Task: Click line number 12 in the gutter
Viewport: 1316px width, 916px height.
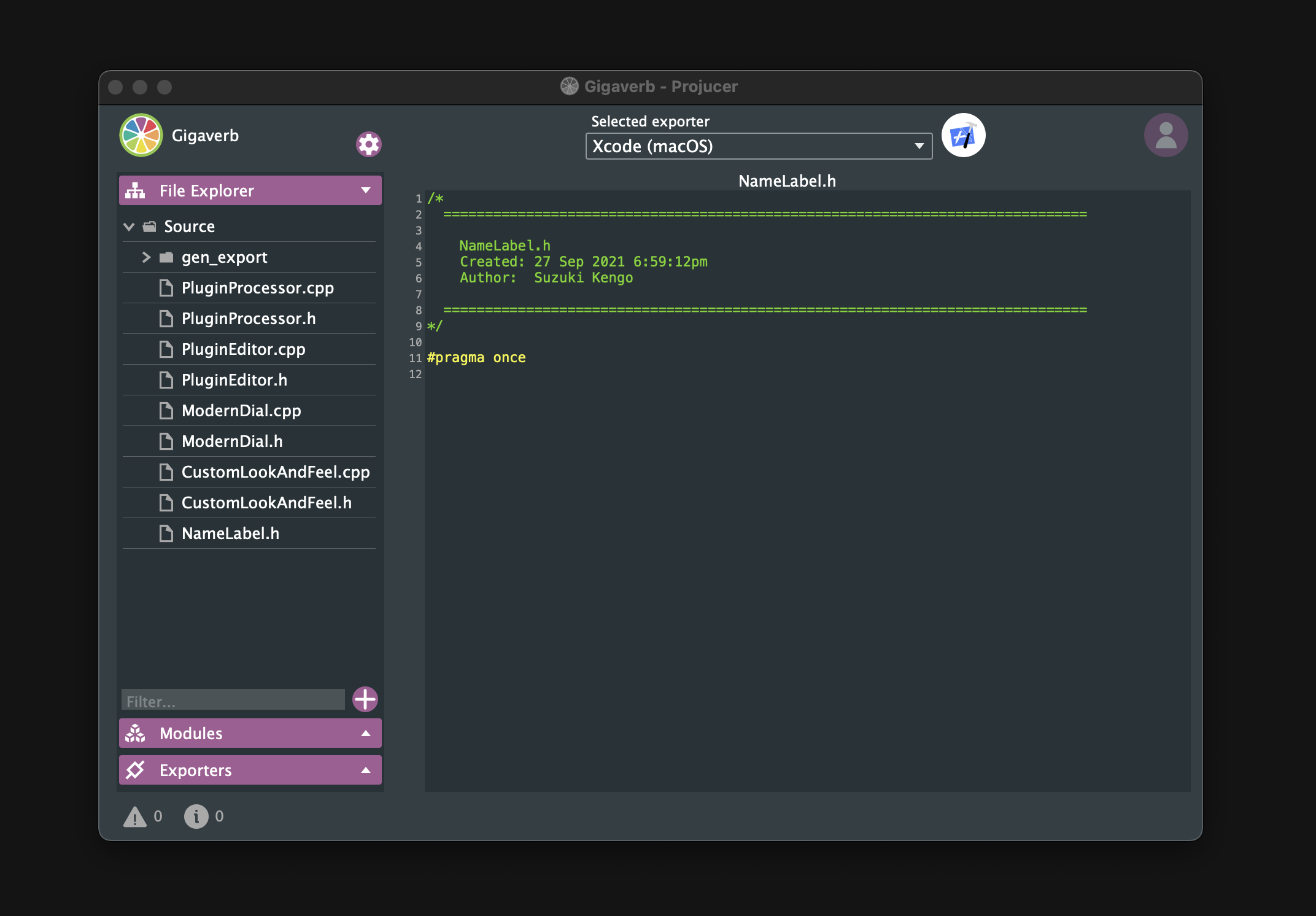Action: (x=416, y=374)
